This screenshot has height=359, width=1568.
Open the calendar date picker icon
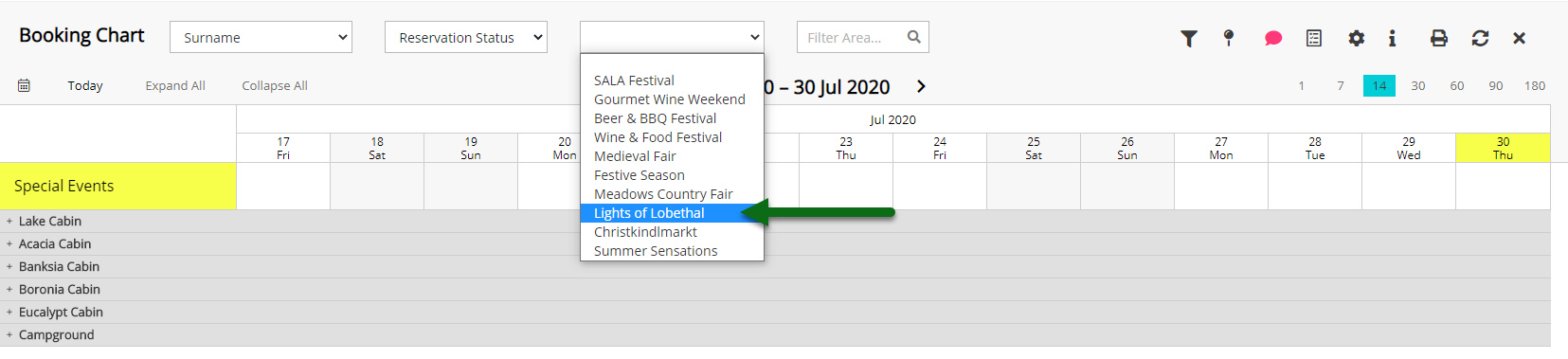(x=24, y=85)
